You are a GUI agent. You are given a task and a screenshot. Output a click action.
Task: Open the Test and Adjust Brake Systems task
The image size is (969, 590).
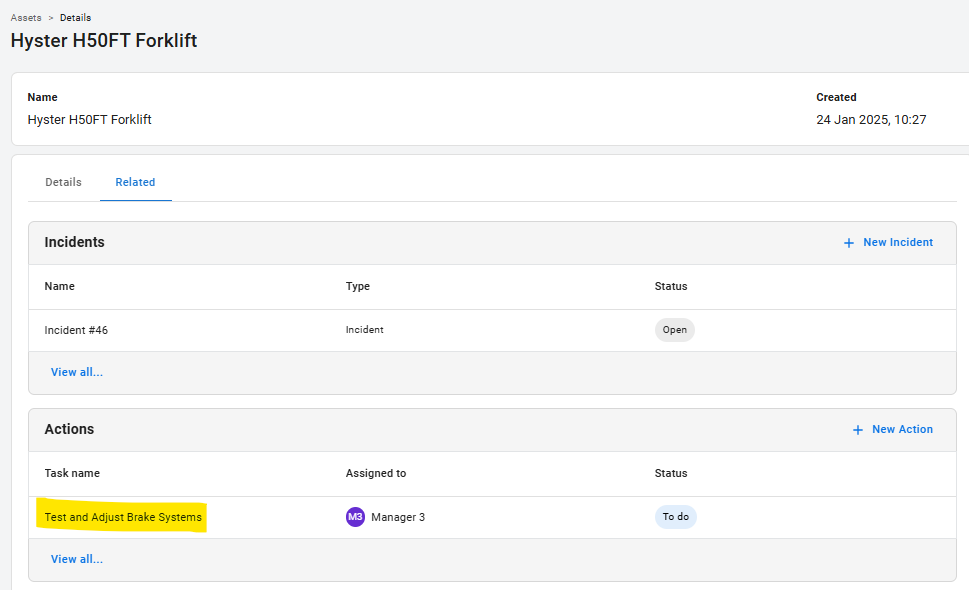click(x=123, y=517)
